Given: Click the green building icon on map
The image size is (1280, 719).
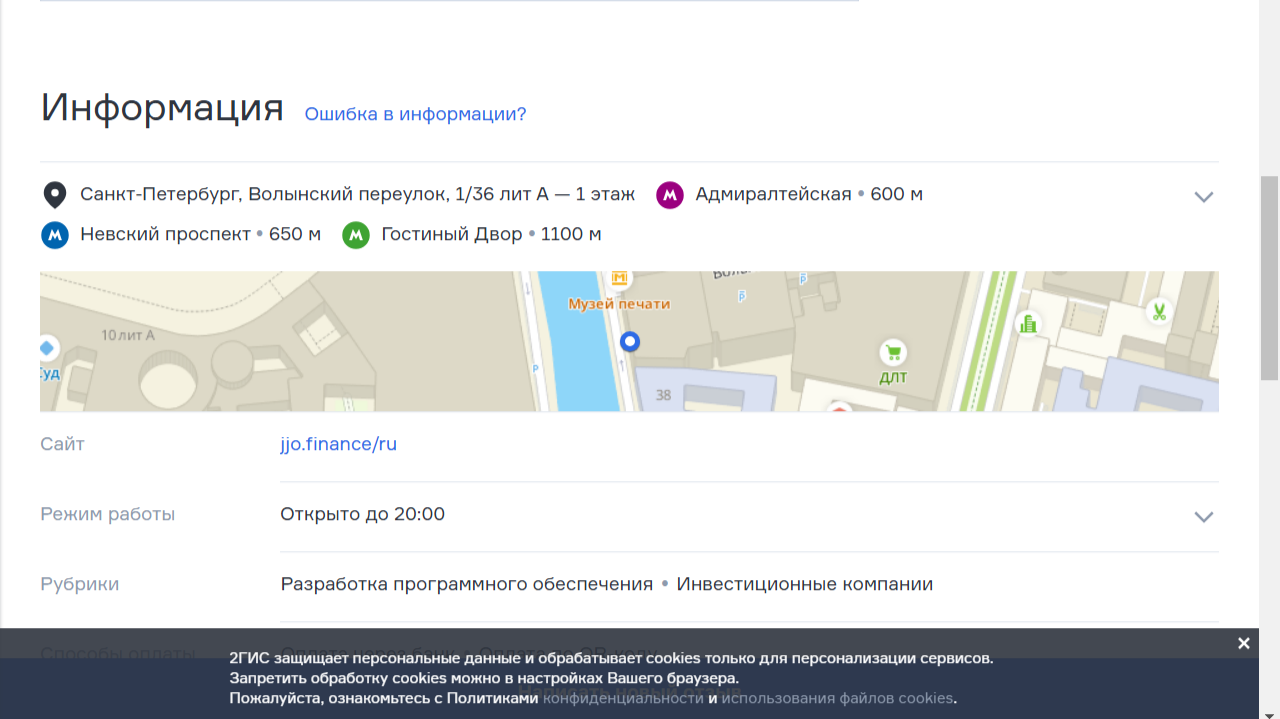Looking at the screenshot, I should coord(1027,323).
